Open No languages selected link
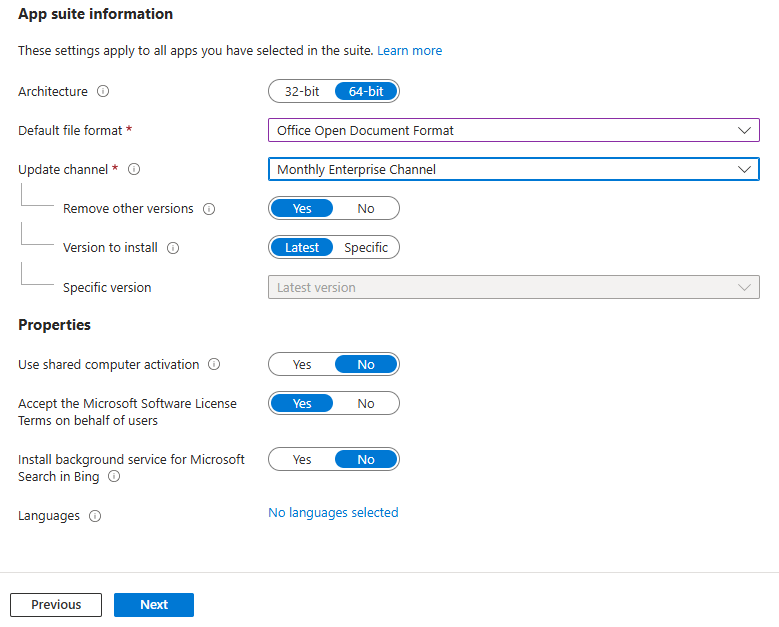The height and width of the screenshot is (627, 779). point(333,512)
